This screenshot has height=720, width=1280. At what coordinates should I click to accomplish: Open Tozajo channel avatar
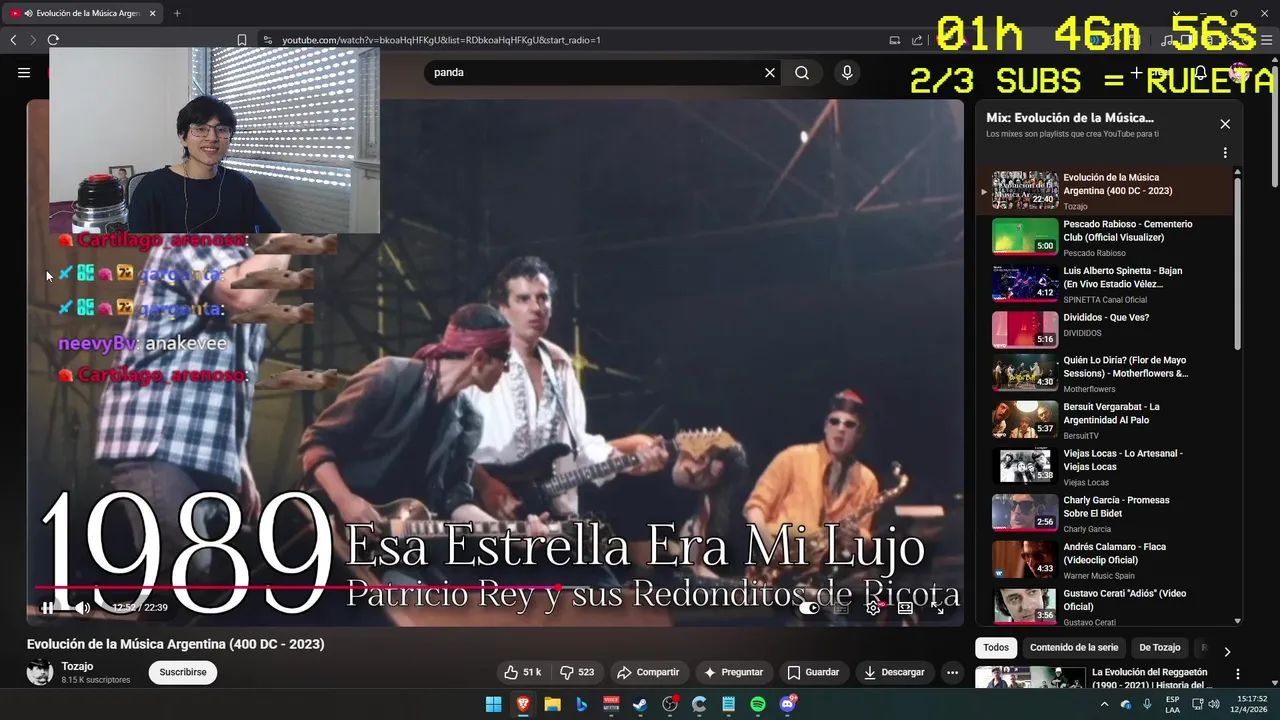pyautogui.click(x=40, y=672)
